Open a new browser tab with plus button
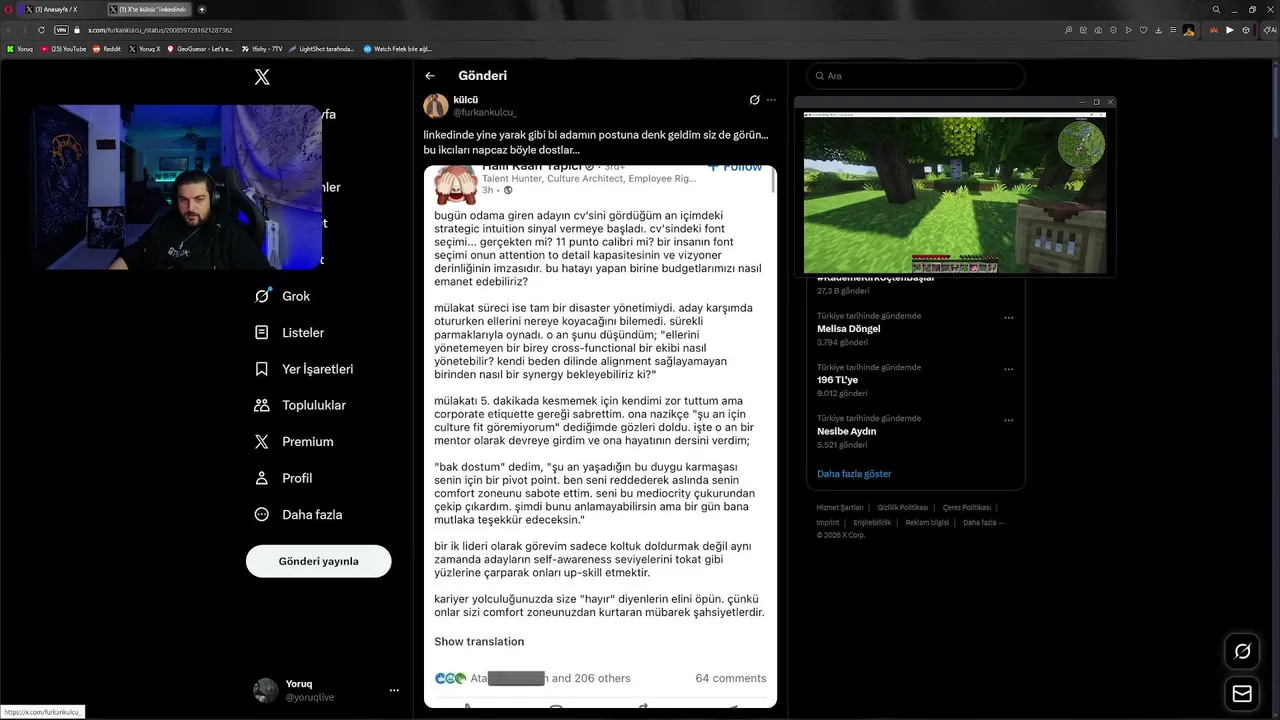1280x720 pixels. click(x=202, y=9)
